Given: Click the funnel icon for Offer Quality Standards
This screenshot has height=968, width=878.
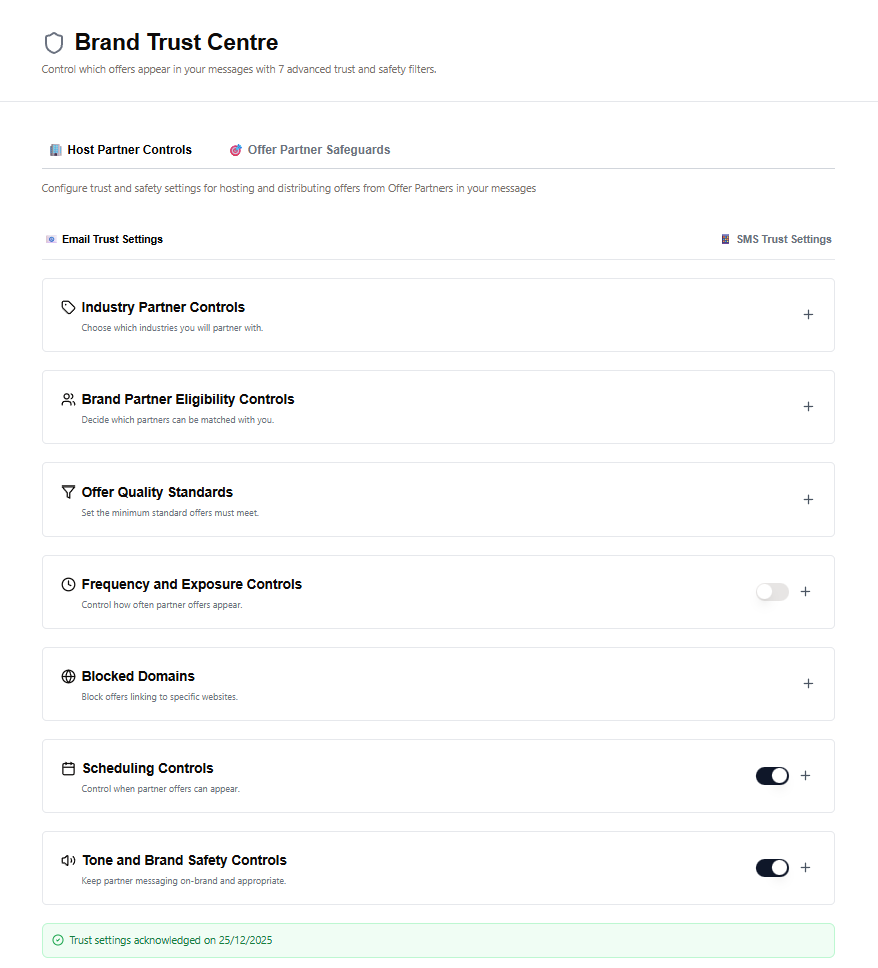Looking at the screenshot, I should click(x=68, y=492).
